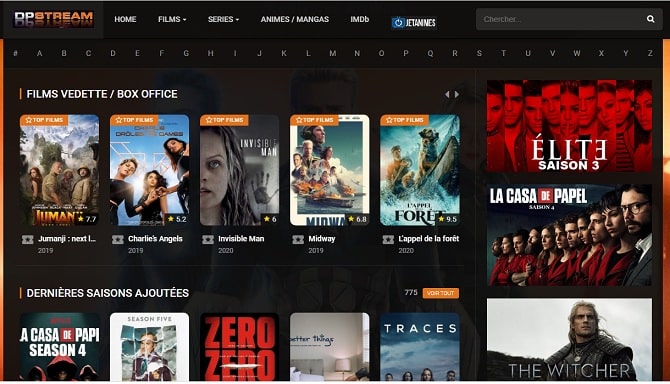The image size is (670, 384).
Task: Filter titles by letter Z
Action: click(650, 53)
